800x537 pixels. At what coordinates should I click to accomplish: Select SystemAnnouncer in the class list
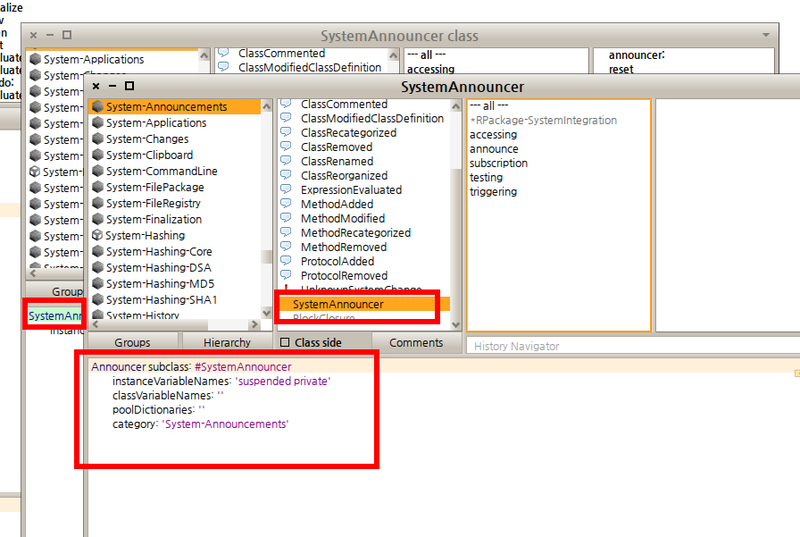(x=338, y=304)
